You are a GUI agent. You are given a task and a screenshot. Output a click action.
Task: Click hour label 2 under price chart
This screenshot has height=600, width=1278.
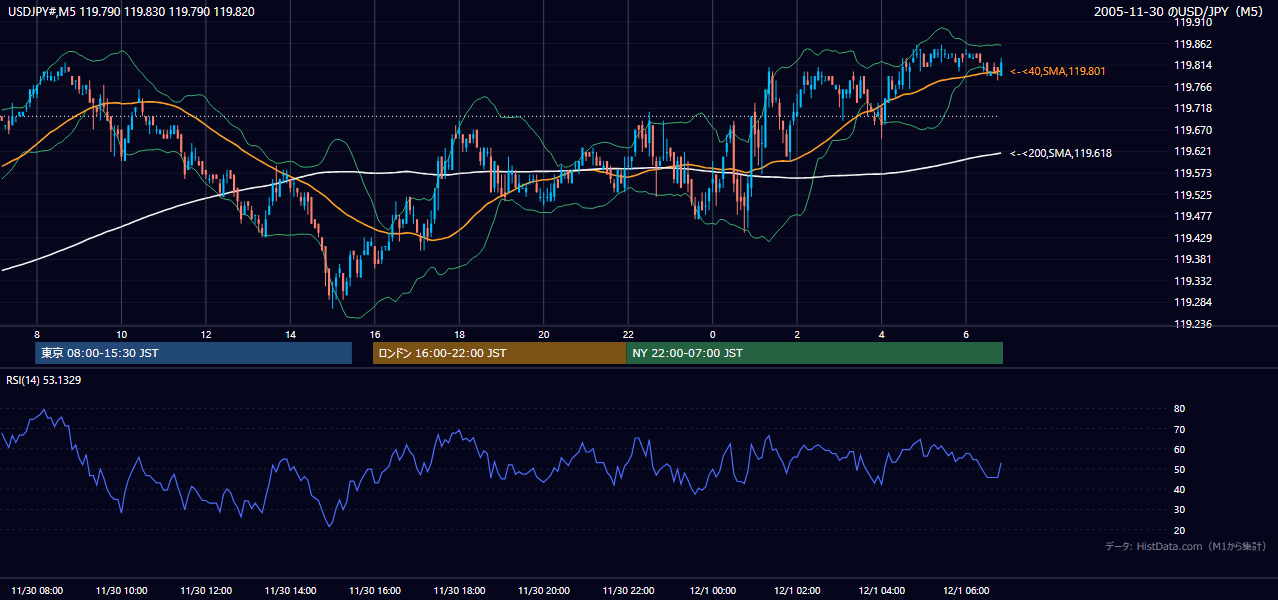click(x=797, y=334)
